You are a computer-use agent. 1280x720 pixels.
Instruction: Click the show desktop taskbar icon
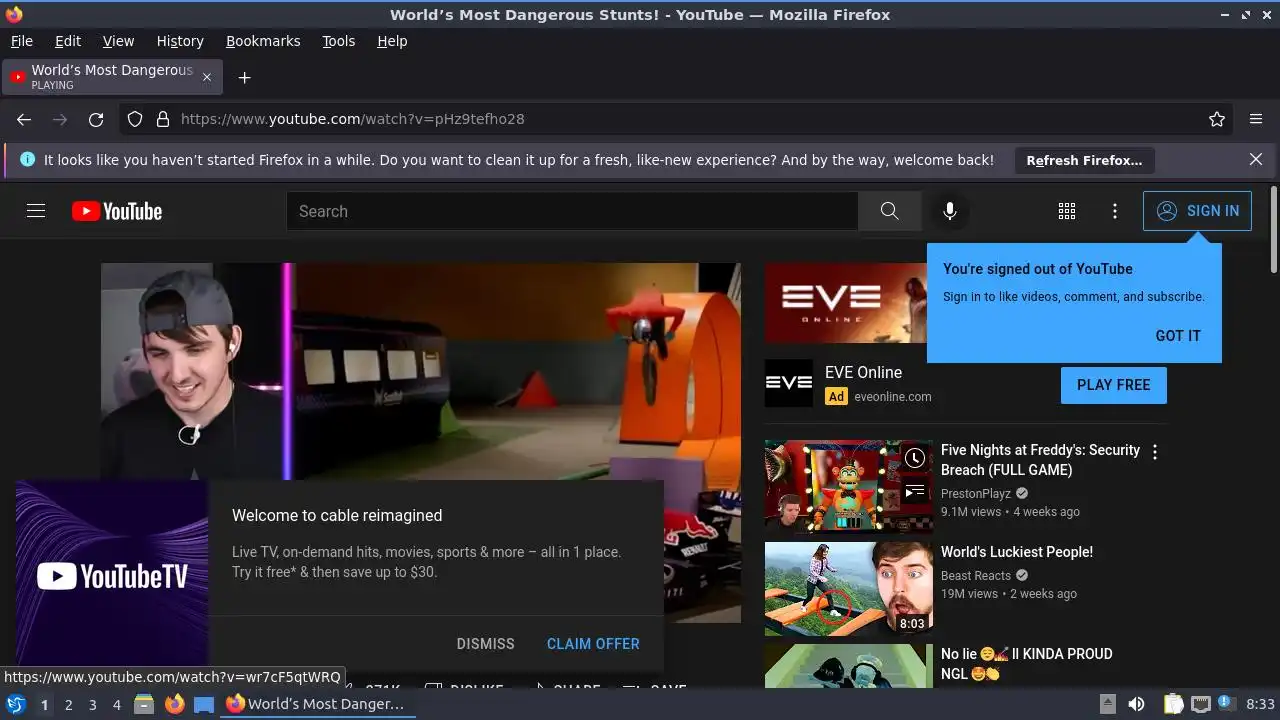pos(204,704)
